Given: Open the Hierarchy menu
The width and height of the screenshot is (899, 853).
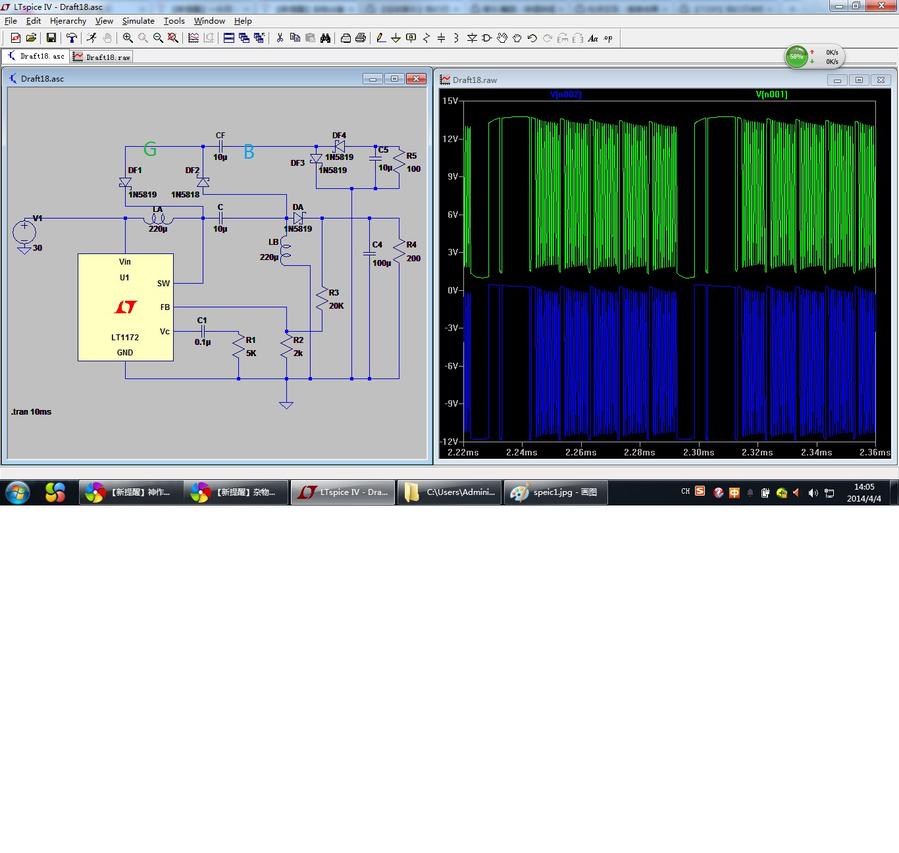Looking at the screenshot, I should coord(68,21).
